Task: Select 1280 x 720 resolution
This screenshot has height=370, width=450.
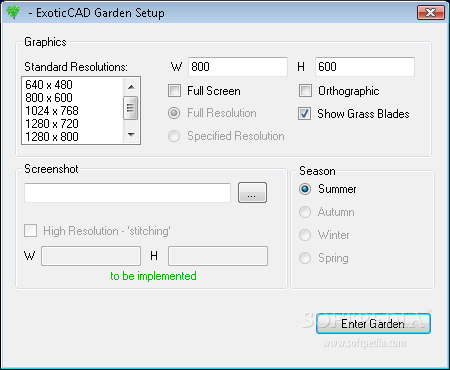Action: click(x=52, y=124)
